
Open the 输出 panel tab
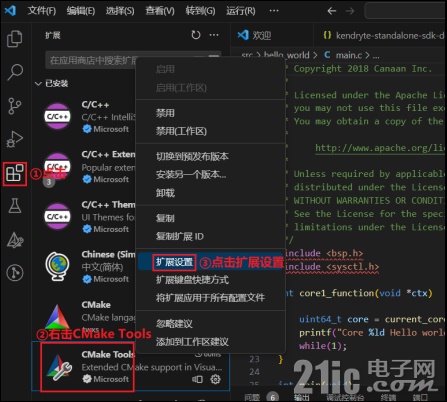click(301, 397)
